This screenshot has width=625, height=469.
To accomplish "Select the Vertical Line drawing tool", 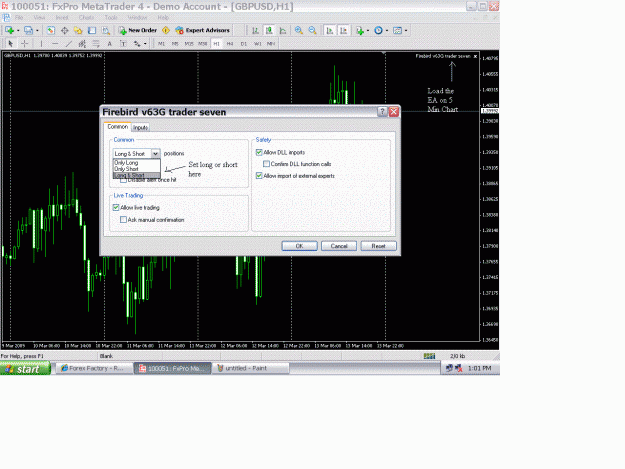I will click(x=41, y=43).
